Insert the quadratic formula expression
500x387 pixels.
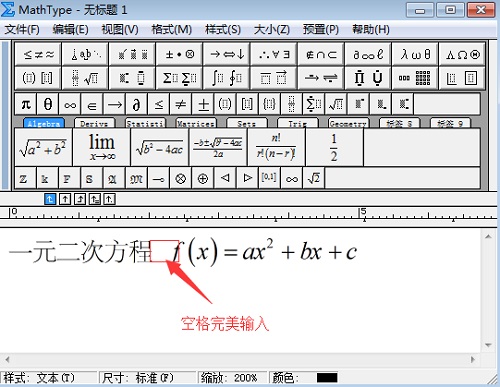[x=218, y=147]
